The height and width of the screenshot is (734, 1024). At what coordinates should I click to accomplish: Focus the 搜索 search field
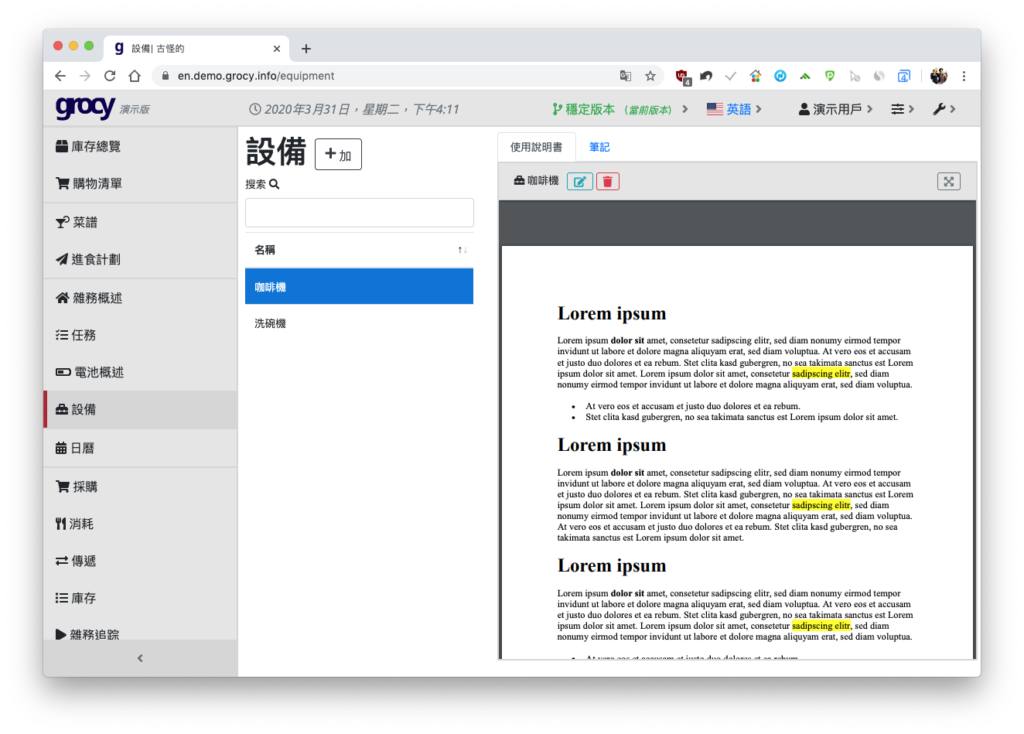[359, 213]
